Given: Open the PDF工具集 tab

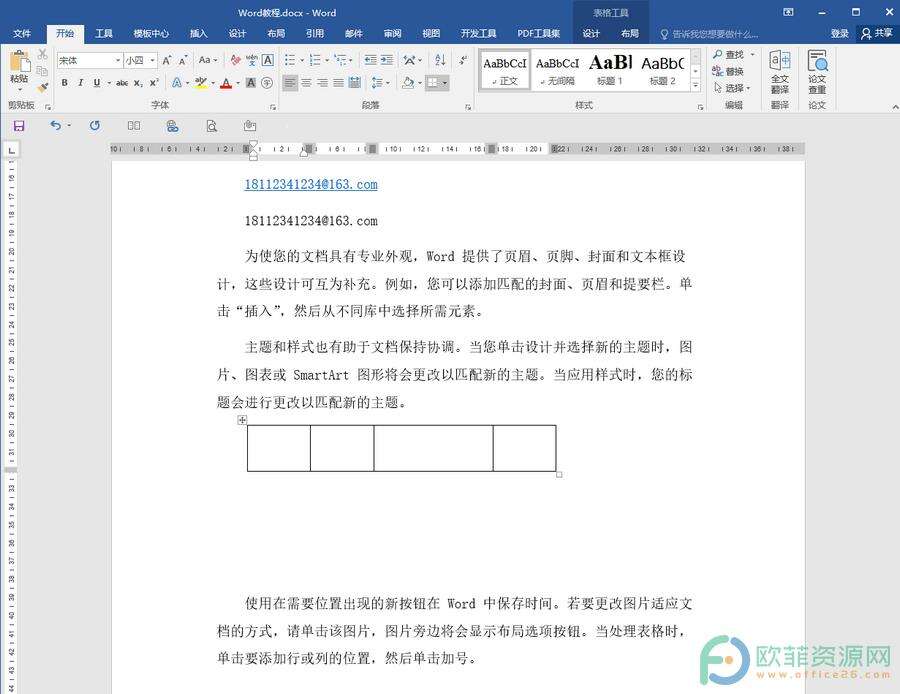Looking at the screenshot, I should tap(538, 33).
